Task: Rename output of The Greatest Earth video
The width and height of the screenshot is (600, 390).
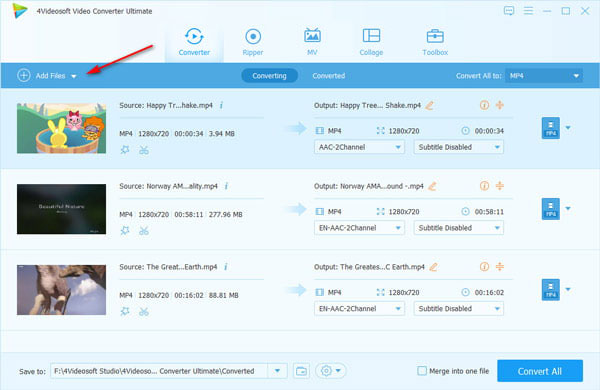Action: click(433, 267)
